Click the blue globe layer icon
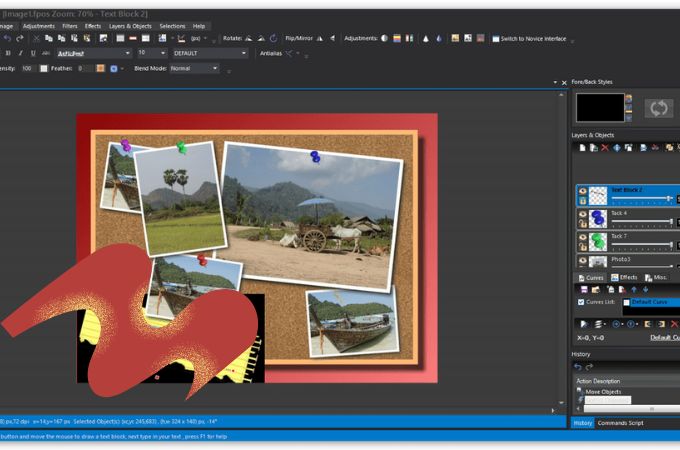The image size is (680, 450). pyautogui.click(x=616, y=148)
